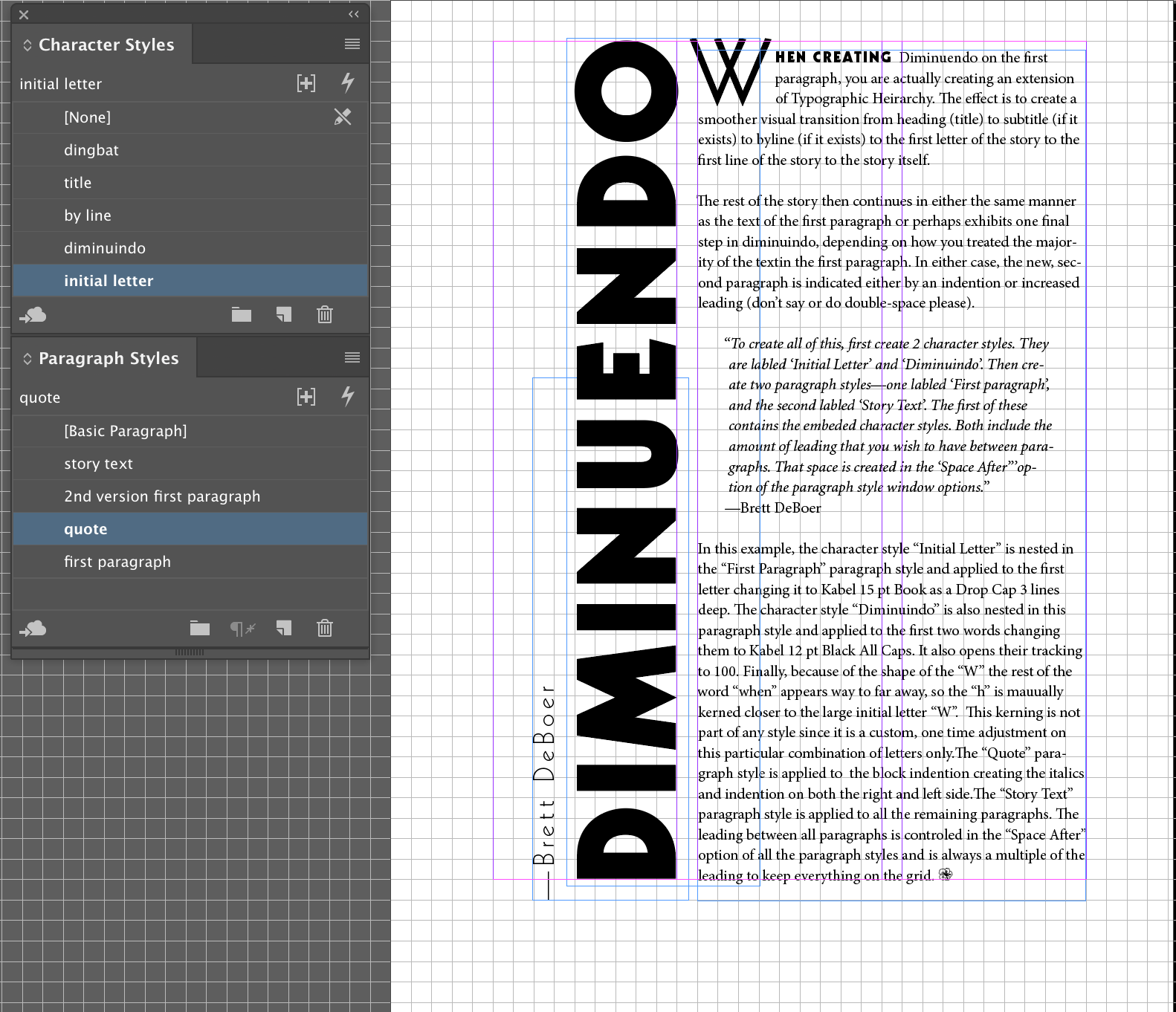Viewport: 1176px width, 1012px height.
Task: Create new character style group folder
Action: click(x=241, y=315)
